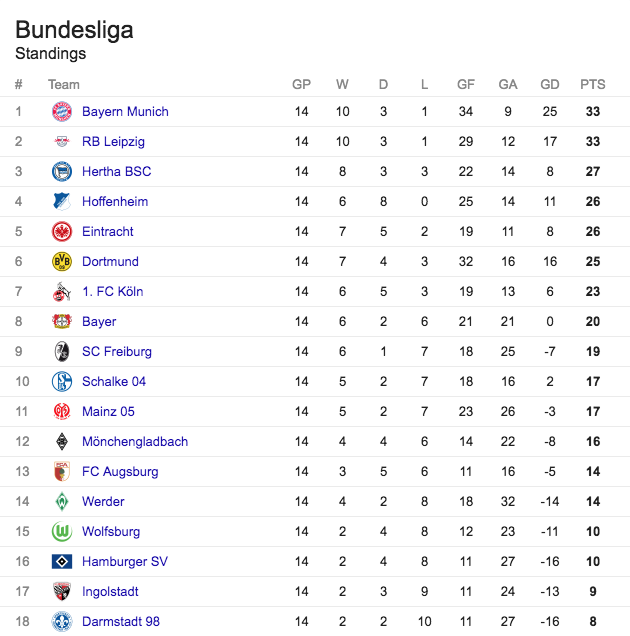Open the 1. FC Köln team link
This screenshot has width=630, height=636.
click(112, 292)
